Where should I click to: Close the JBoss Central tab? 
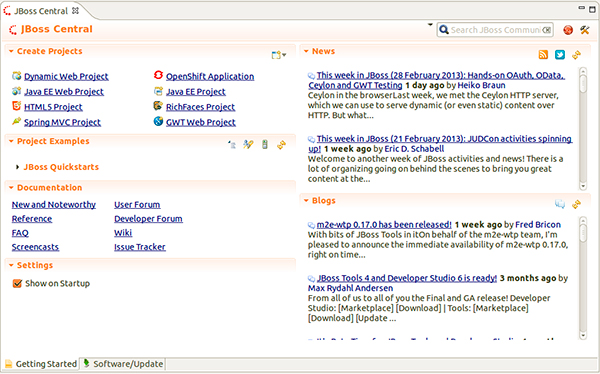tap(75, 11)
